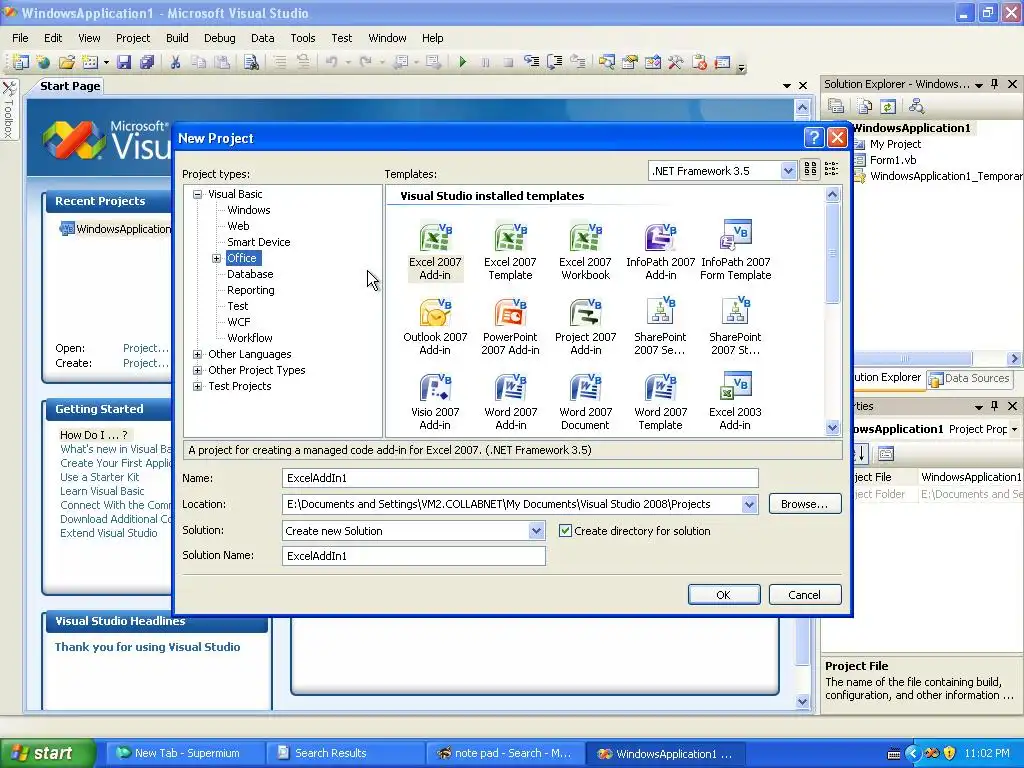The height and width of the screenshot is (768, 1024).
Task: Select the Excel 2007 Workbook template
Action: [585, 252]
